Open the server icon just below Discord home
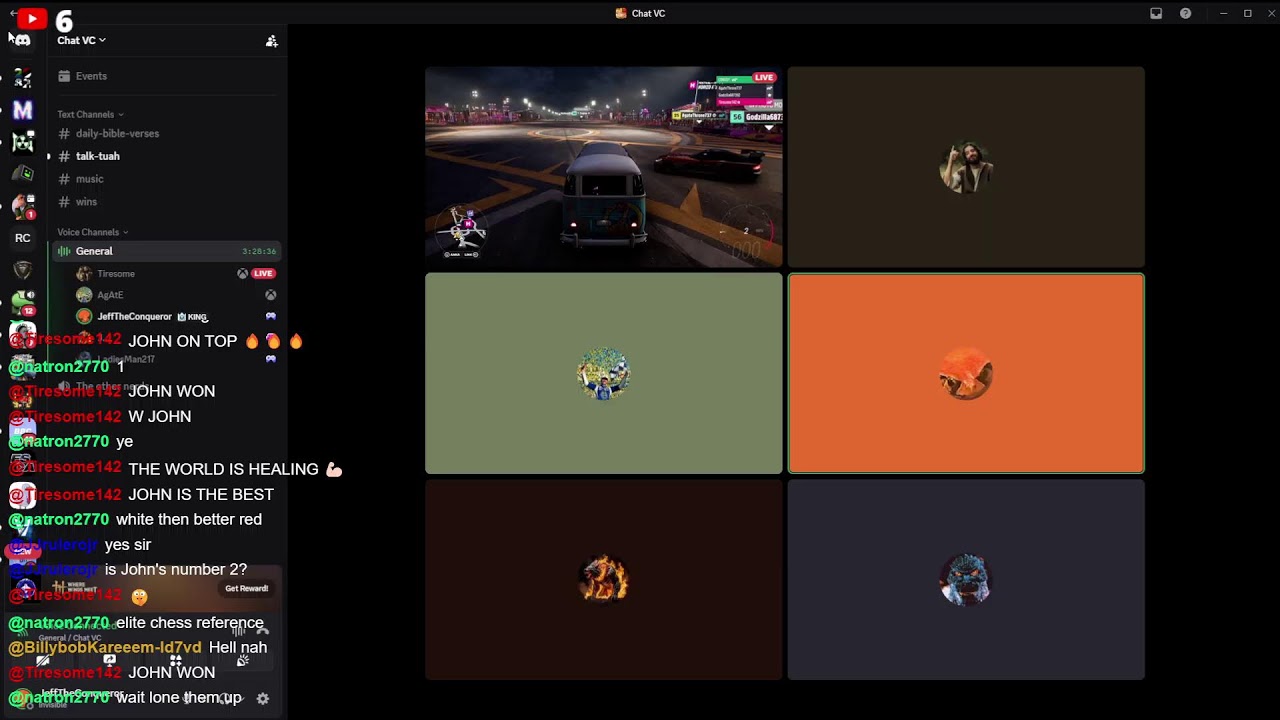Image resolution: width=1280 pixels, height=720 pixels. (x=22, y=78)
